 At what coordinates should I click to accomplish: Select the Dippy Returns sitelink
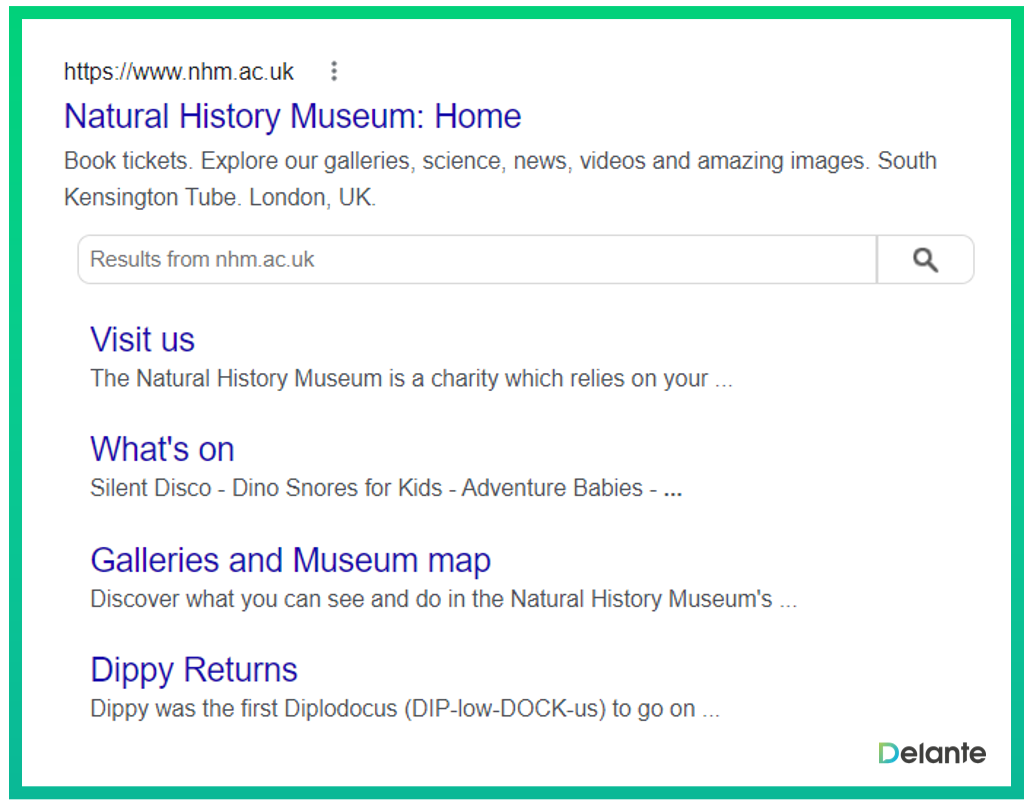point(194,669)
